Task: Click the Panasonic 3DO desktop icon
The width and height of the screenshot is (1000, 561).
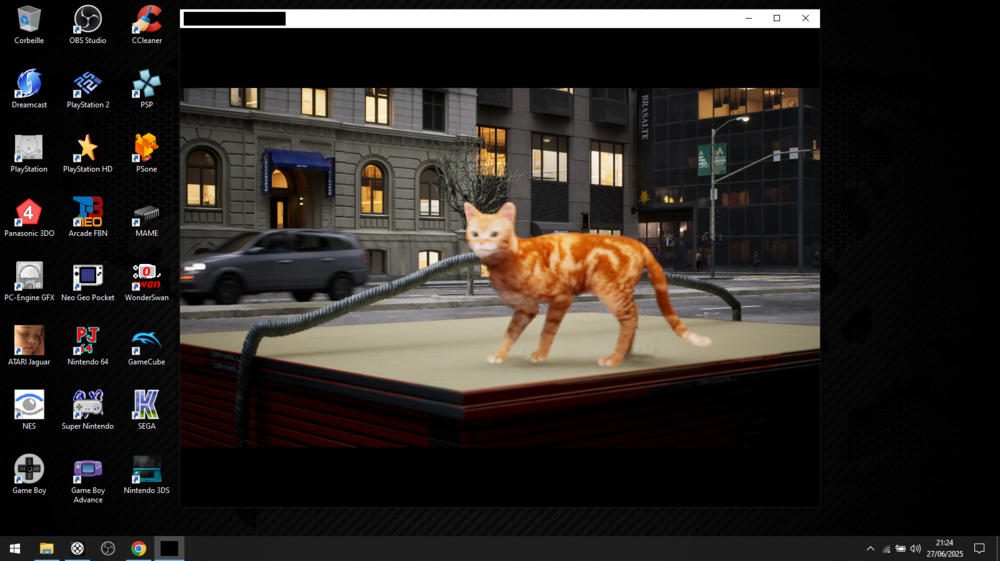Action: coord(29,212)
